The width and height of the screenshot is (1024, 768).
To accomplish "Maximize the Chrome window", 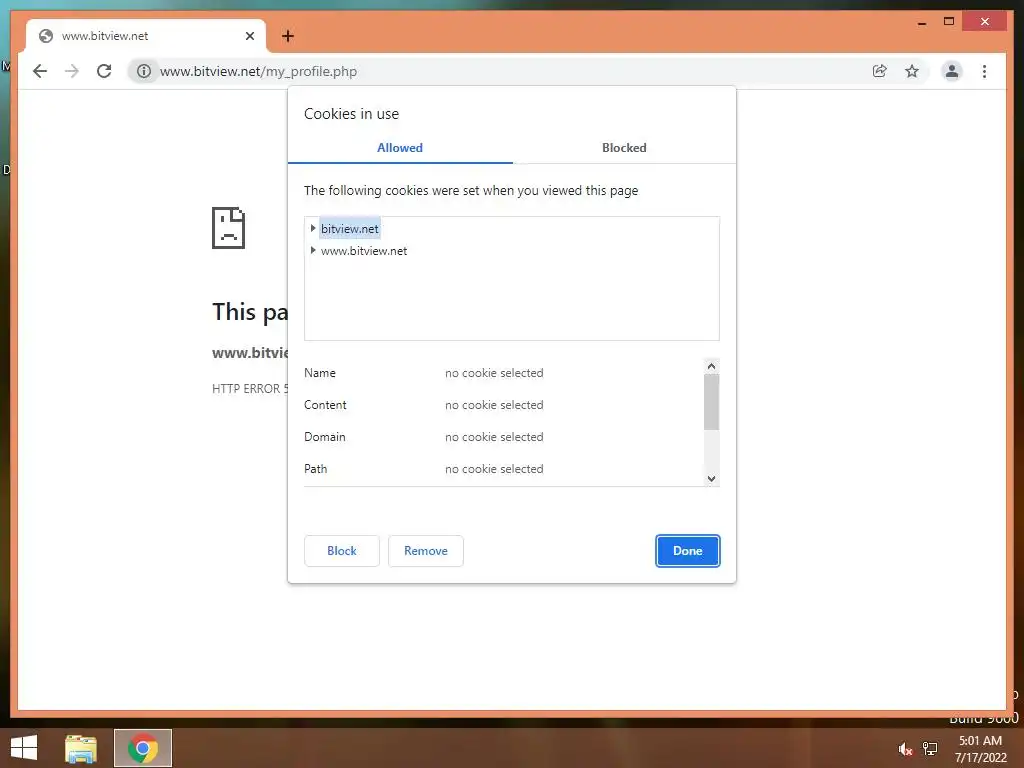I will [x=949, y=22].
